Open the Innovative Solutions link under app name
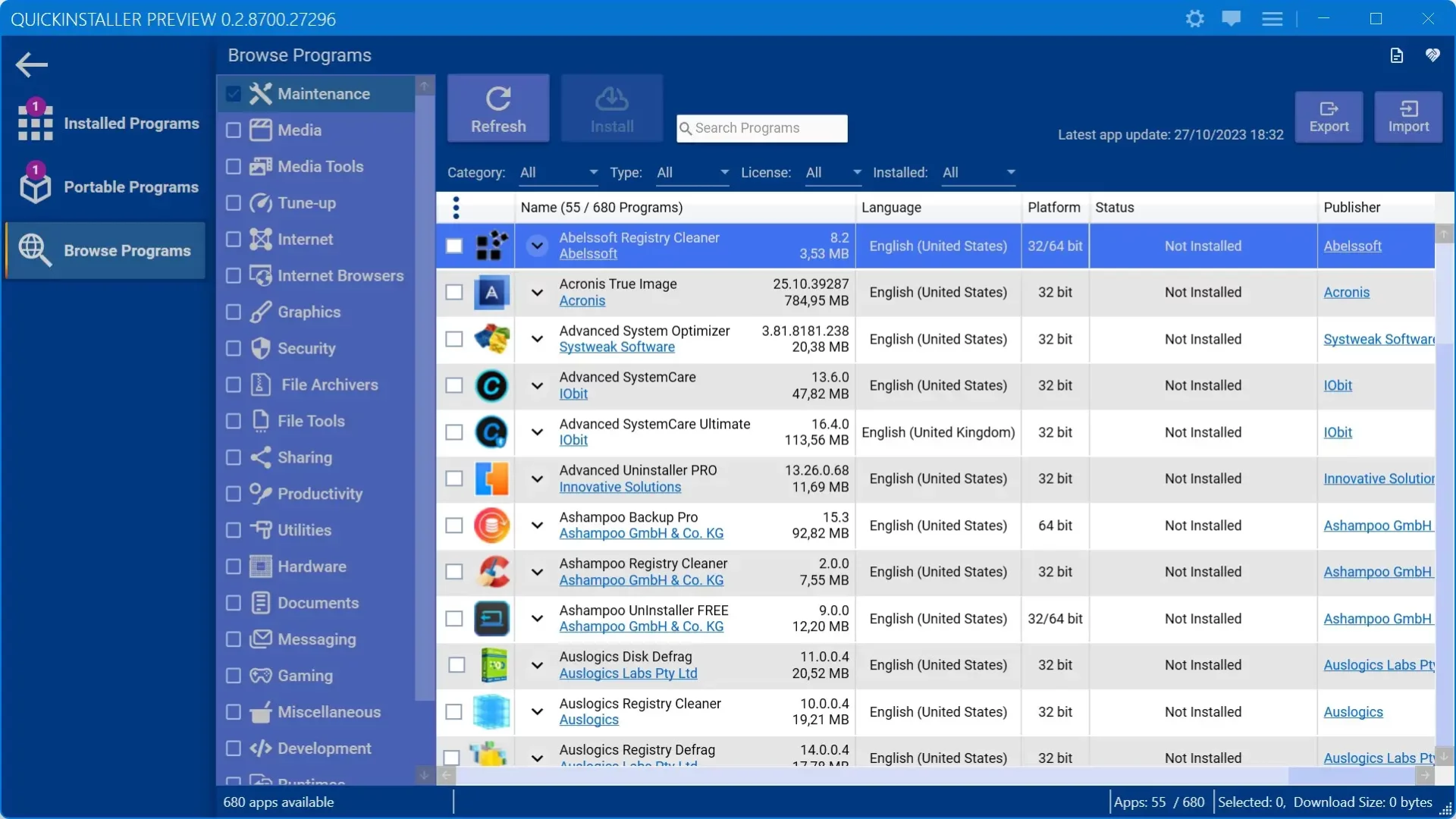The height and width of the screenshot is (819, 1456). [x=620, y=488]
